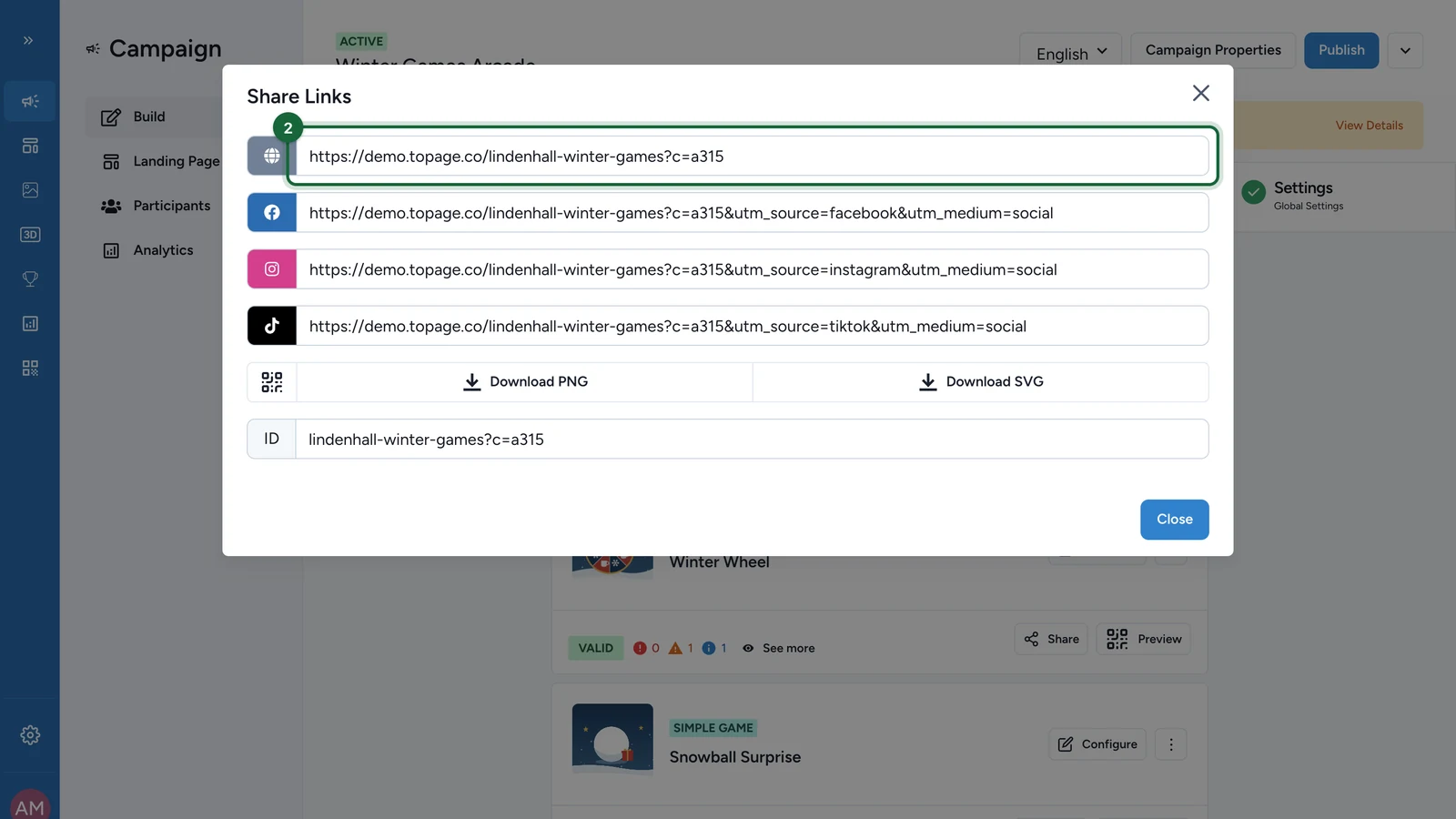Open Campaign Properties
Screen dimensions: 1456x819
click(x=1213, y=50)
